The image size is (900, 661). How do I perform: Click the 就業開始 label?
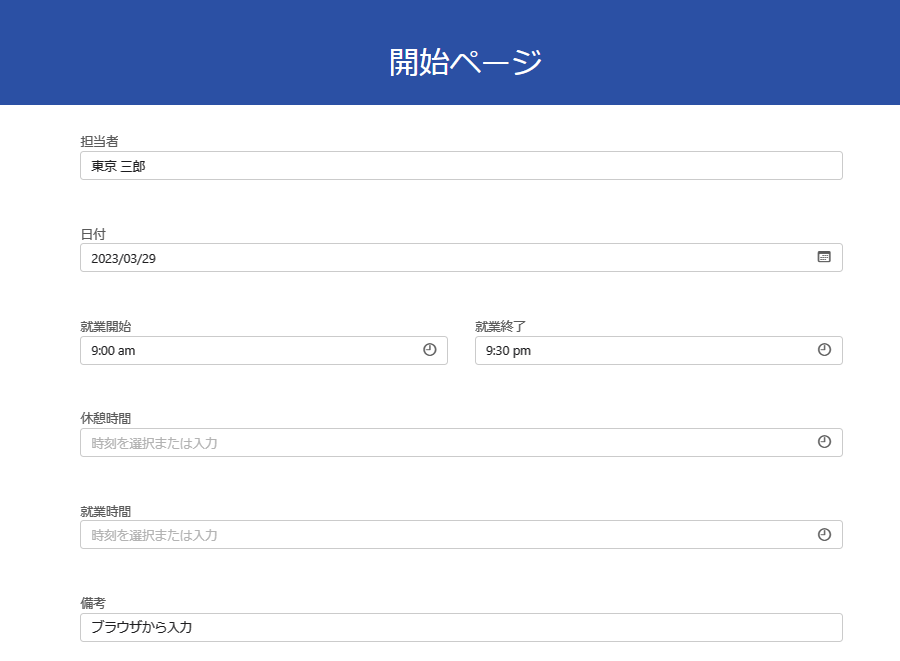click(x=105, y=326)
